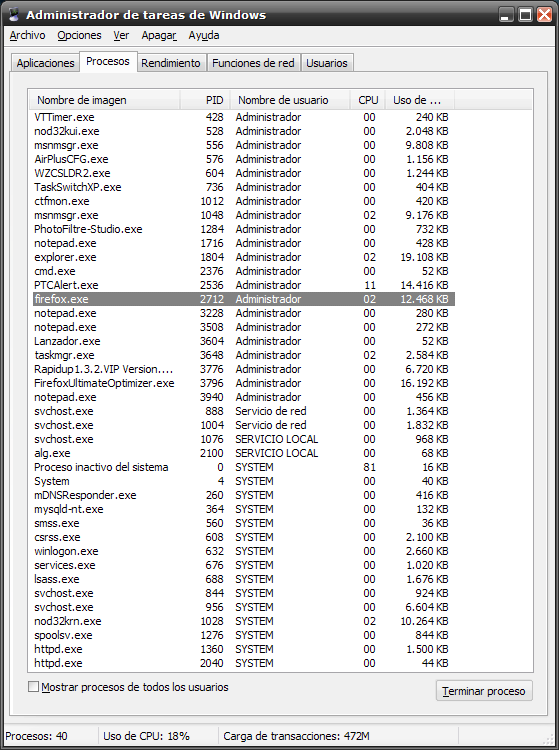Select the Rapidup1.3.2.VIP Version process

point(243,369)
